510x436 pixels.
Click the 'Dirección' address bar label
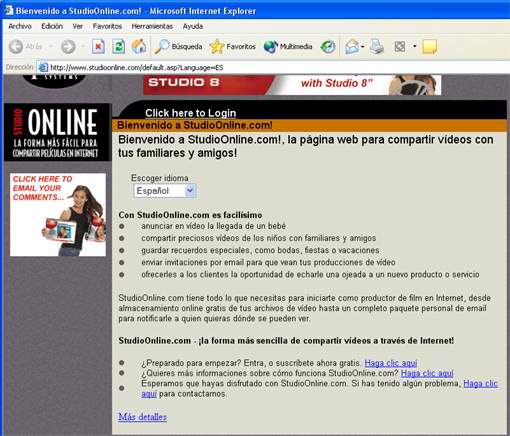(x=20, y=67)
